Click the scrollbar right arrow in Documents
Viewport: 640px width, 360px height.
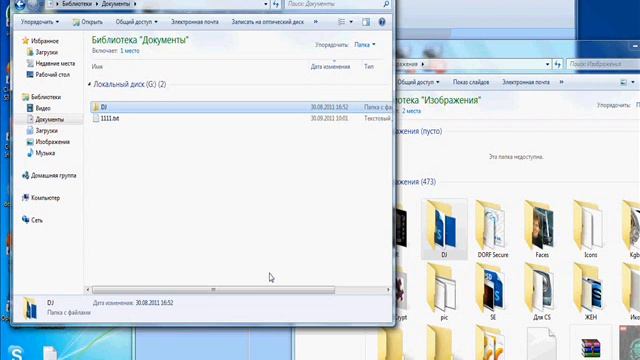(x=388, y=290)
